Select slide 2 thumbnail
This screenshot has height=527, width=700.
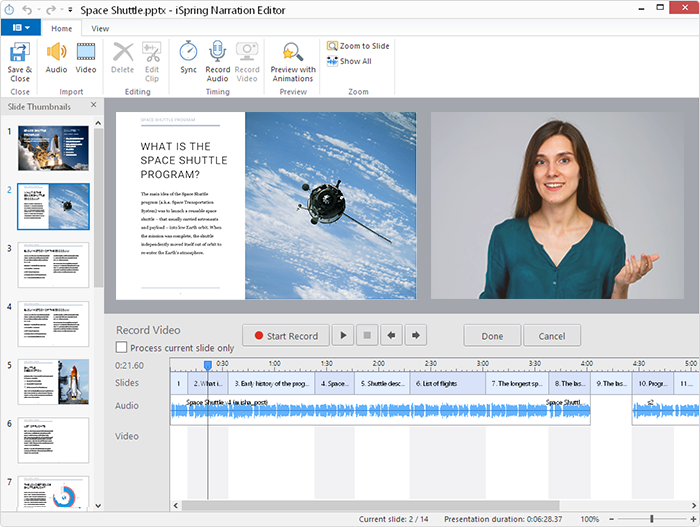point(53,206)
